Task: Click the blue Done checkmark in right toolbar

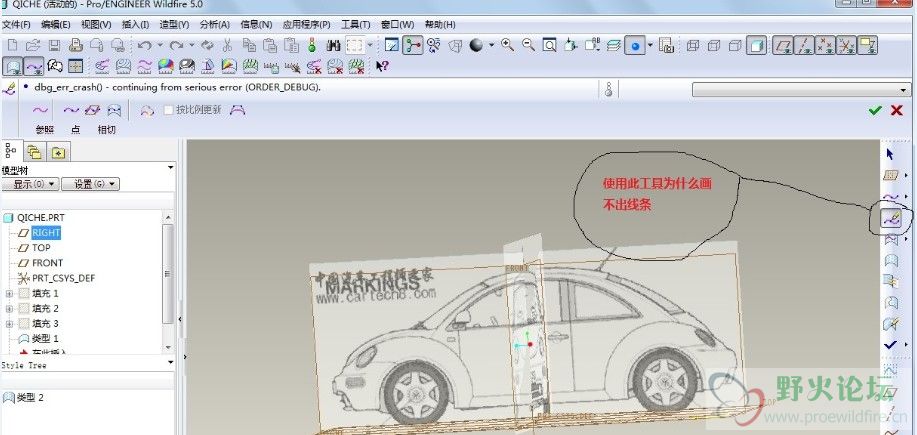Action: (890, 345)
